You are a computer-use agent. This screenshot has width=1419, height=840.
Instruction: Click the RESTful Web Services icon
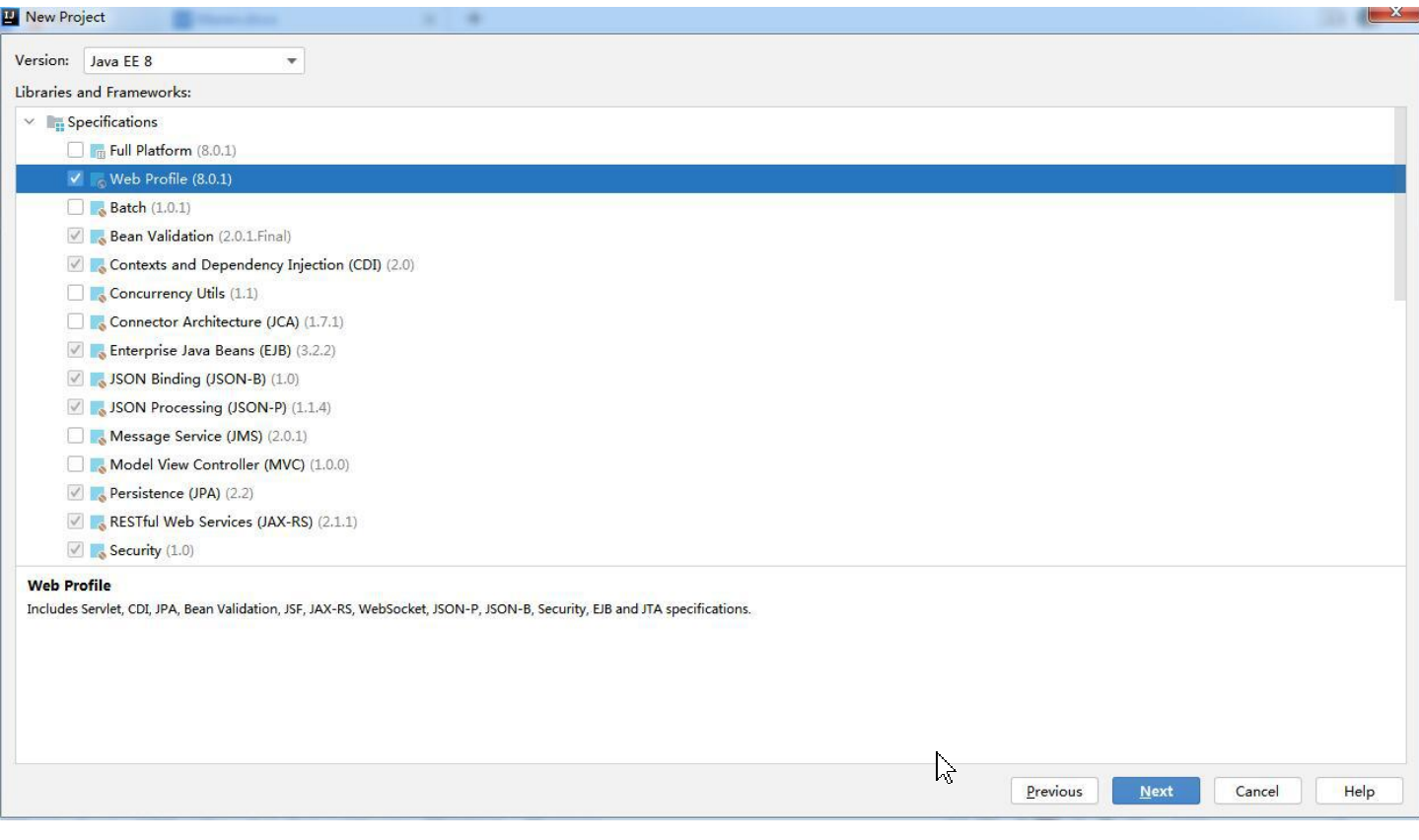pos(98,523)
